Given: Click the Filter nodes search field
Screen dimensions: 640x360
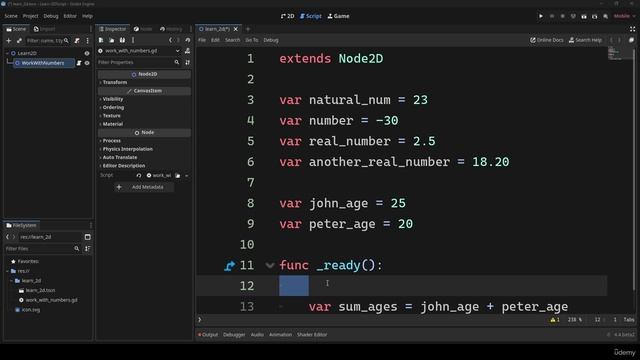Looking at the screenshot, I should pyautogui.click(x=47, y=41).
